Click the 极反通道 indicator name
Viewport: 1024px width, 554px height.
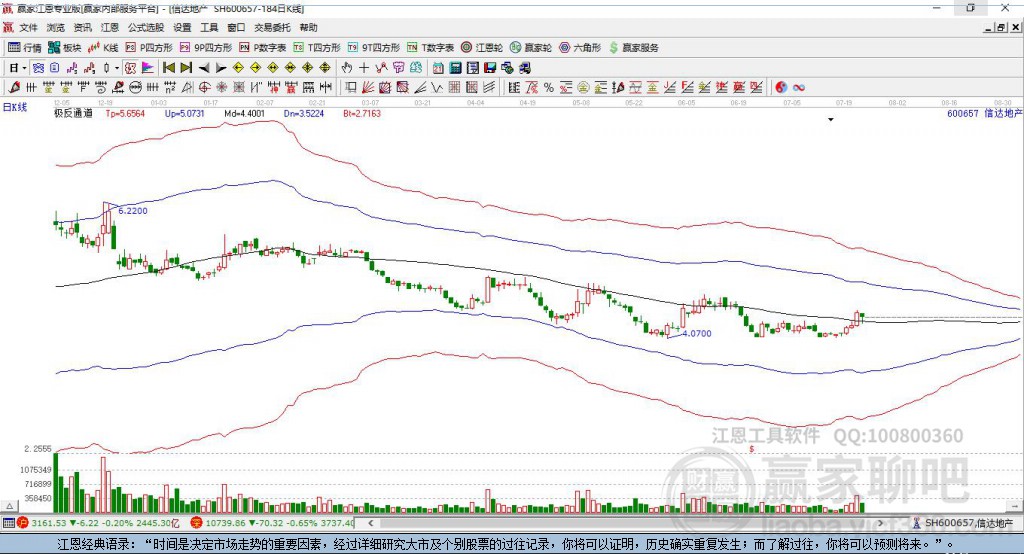73,113
